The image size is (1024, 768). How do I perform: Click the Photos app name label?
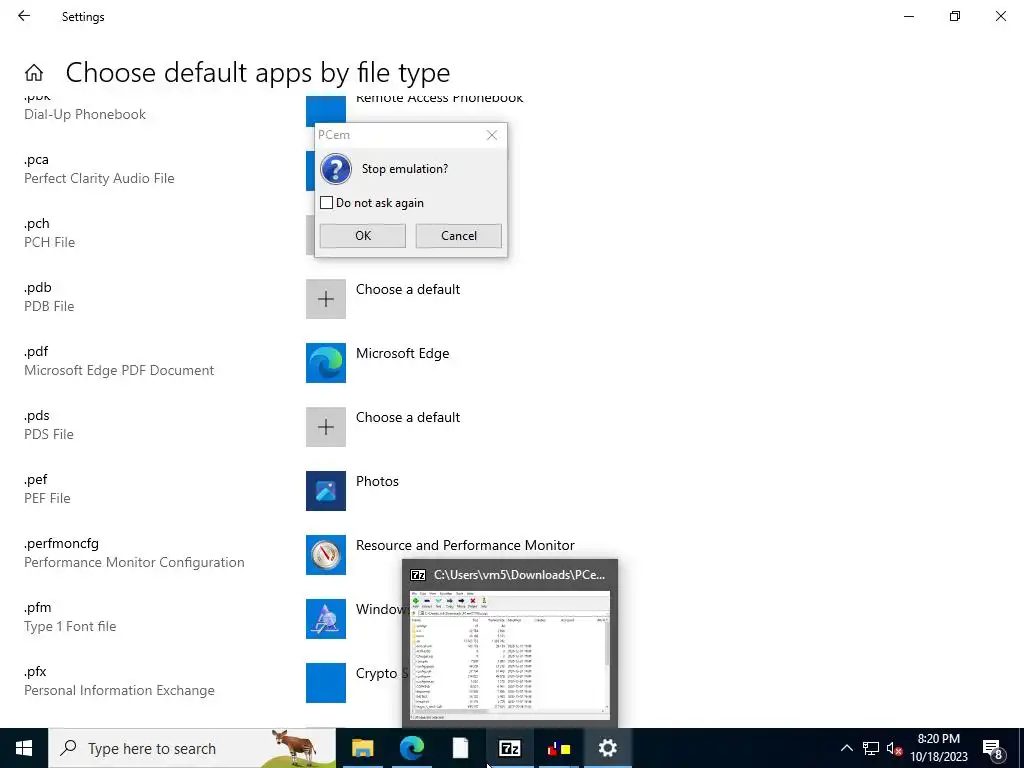tap(377, 481)
